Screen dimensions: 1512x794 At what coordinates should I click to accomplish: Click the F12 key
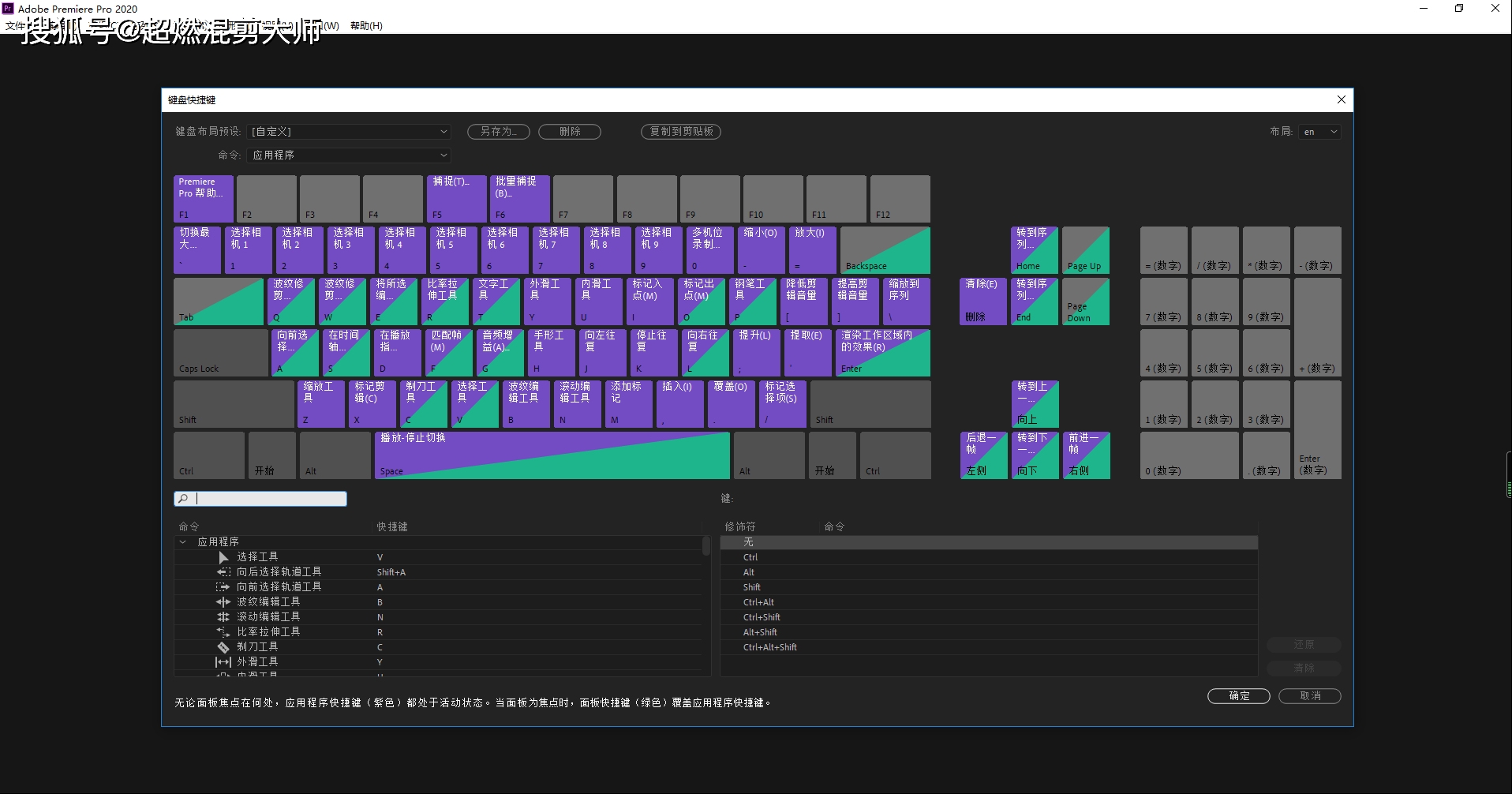[900, 199]
